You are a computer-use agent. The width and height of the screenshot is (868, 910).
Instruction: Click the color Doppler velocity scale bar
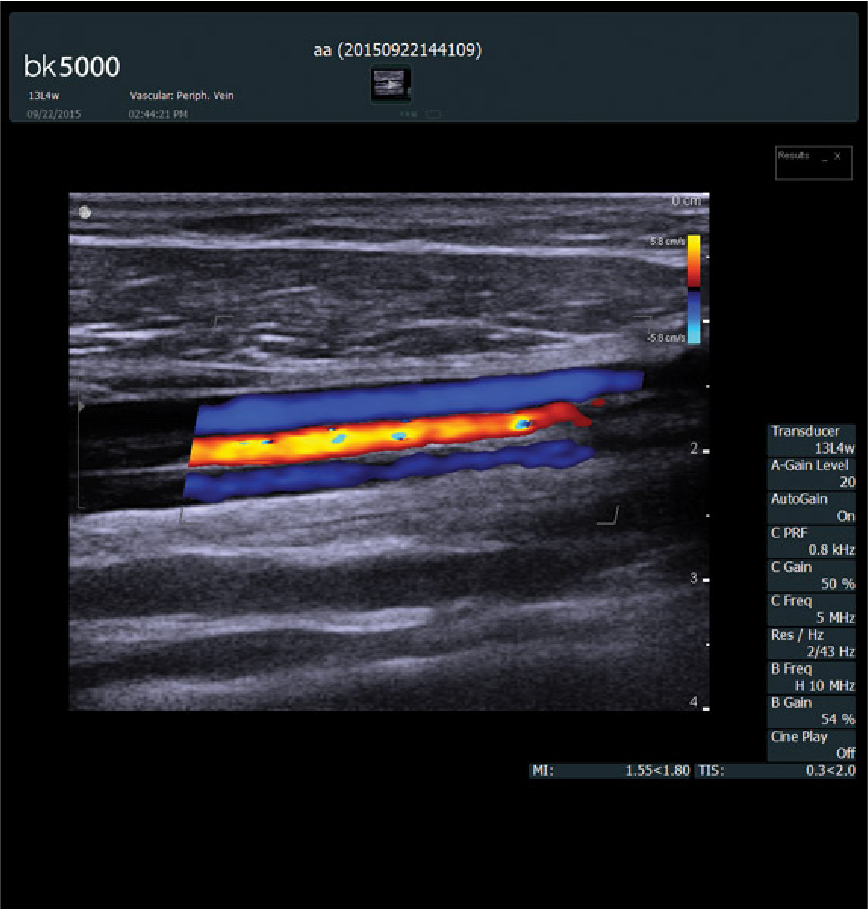pos(693,290)
